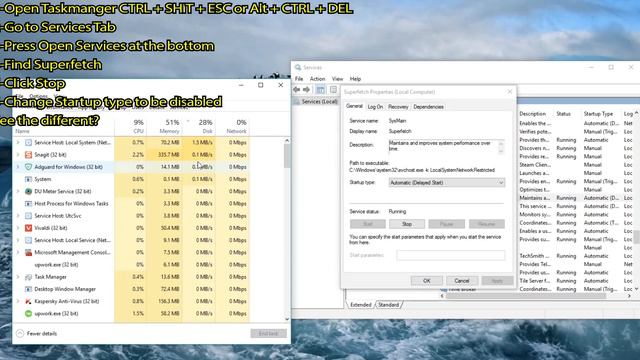Viewport: 640px width, 360px height.
Task: Sort processes by Network column
Action: [233, 127]
